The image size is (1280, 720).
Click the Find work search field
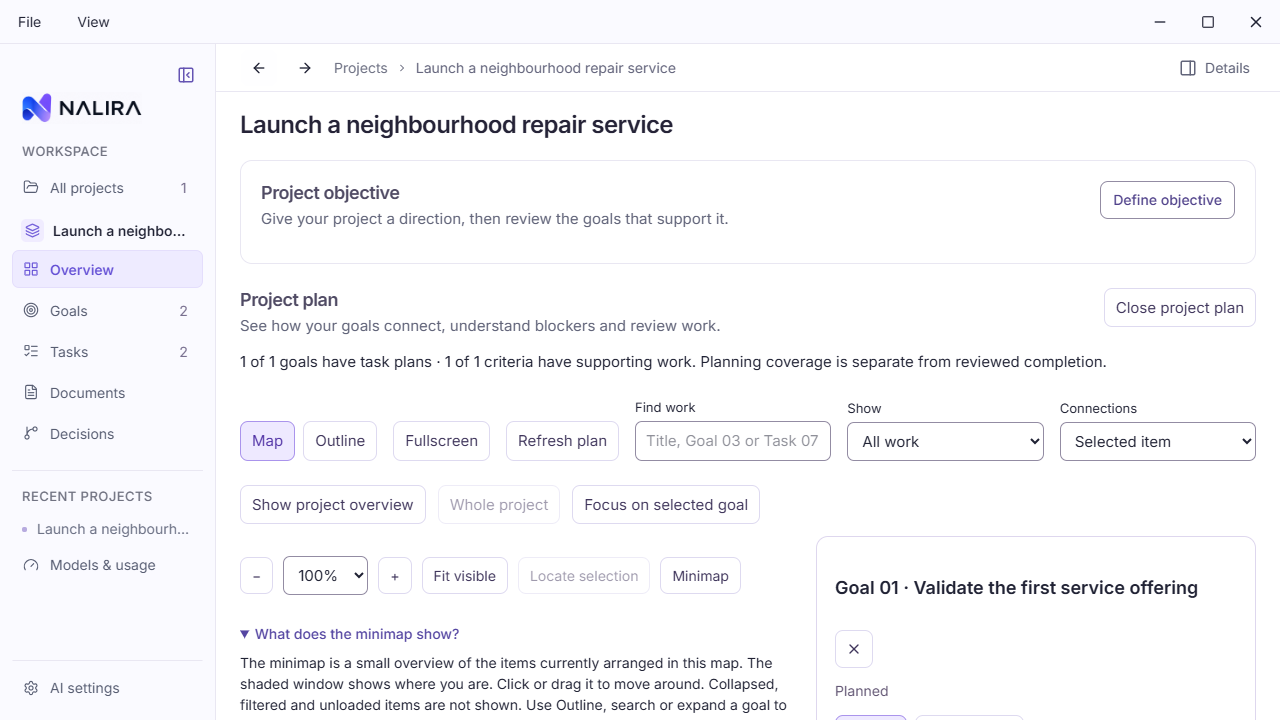point(733,441)
